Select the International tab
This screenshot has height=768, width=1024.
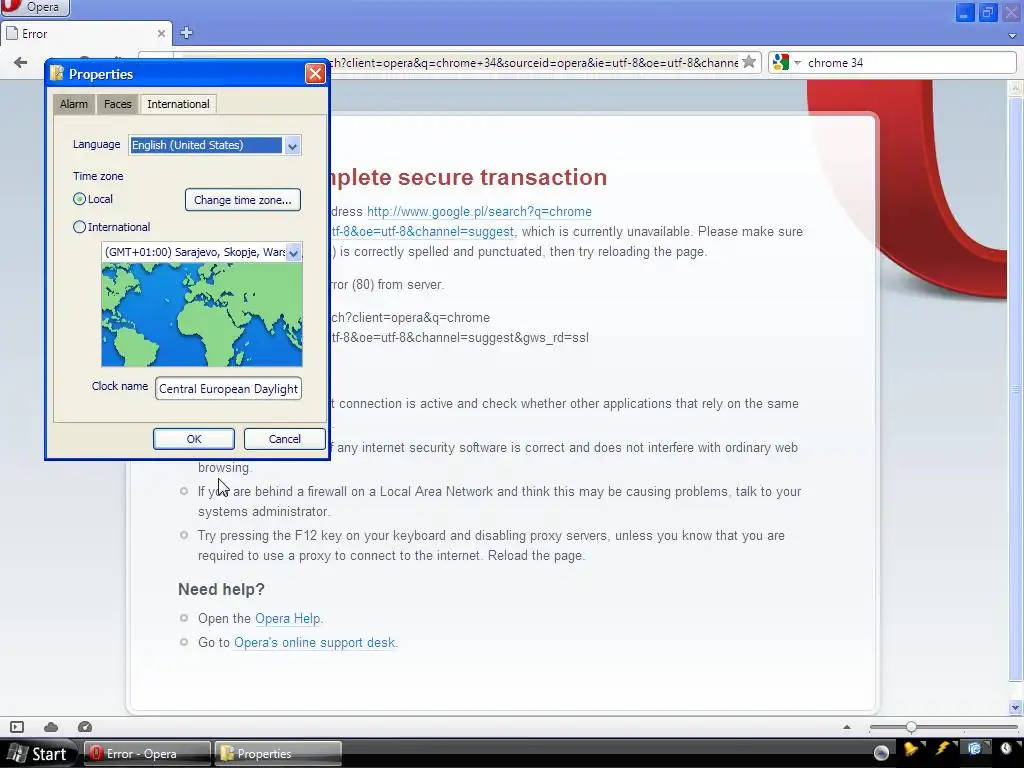click(x=178, y=104)
